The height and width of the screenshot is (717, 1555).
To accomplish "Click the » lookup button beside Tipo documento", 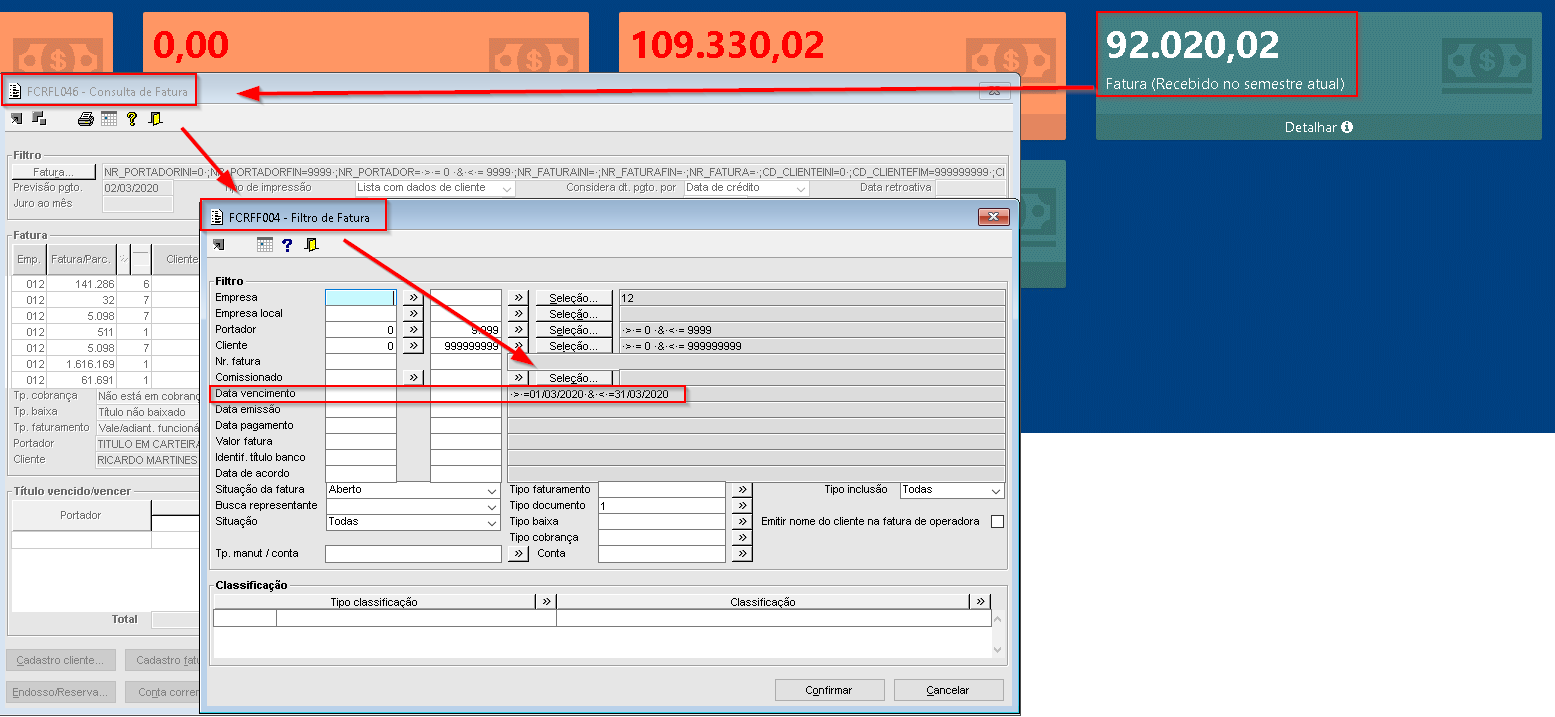I will click(x=741, y=506).
